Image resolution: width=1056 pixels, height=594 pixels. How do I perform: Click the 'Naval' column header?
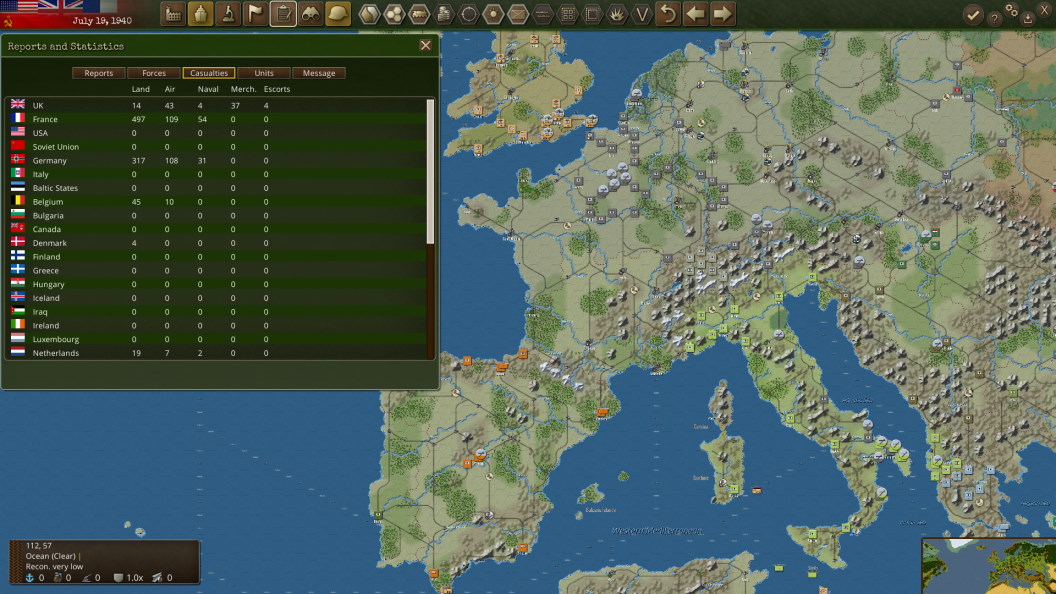click(x=208, y=89)
